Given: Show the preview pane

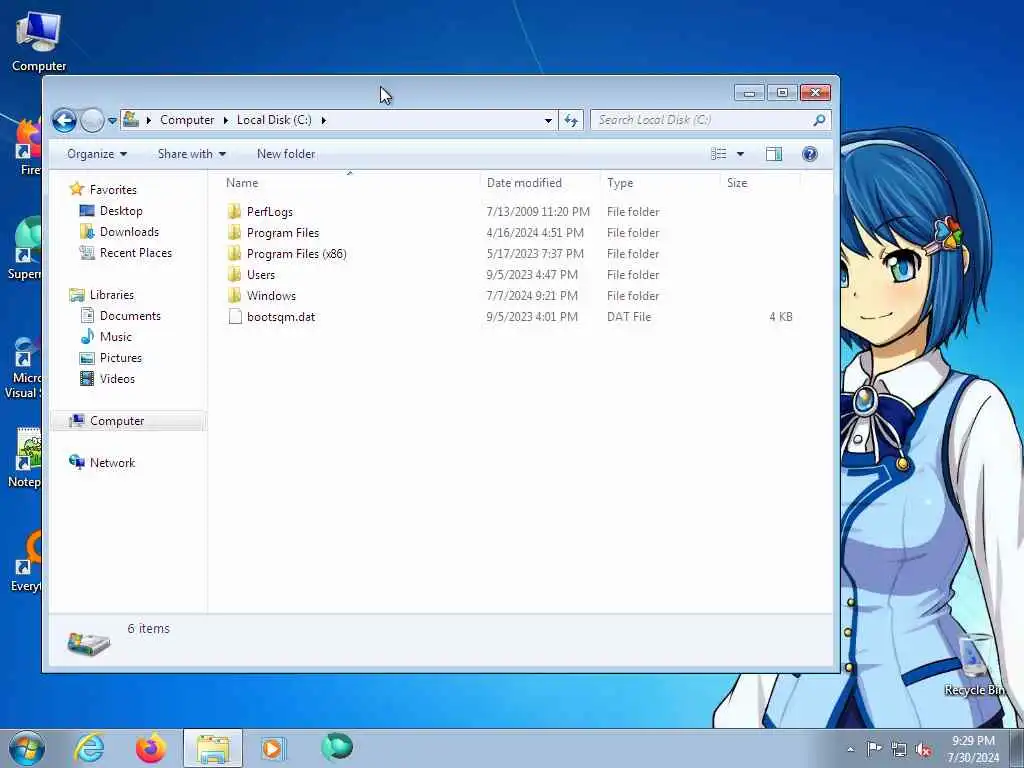Looking at the screenshot, I should coord(774,154).
